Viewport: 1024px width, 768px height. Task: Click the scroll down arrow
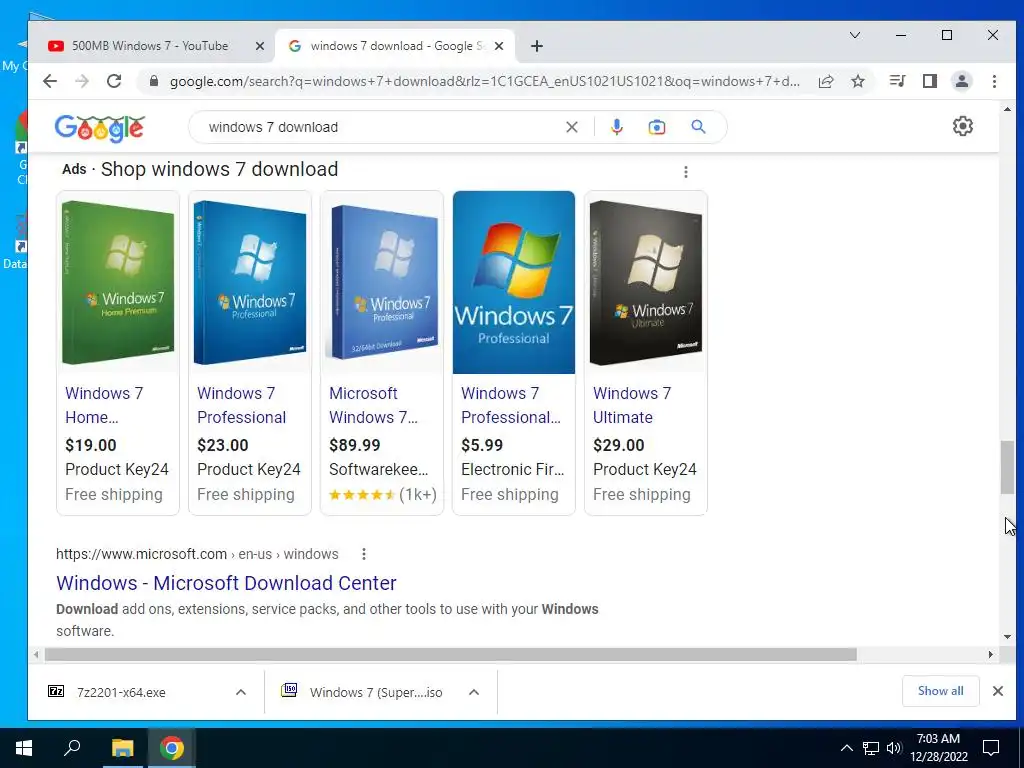(1007, 637)
